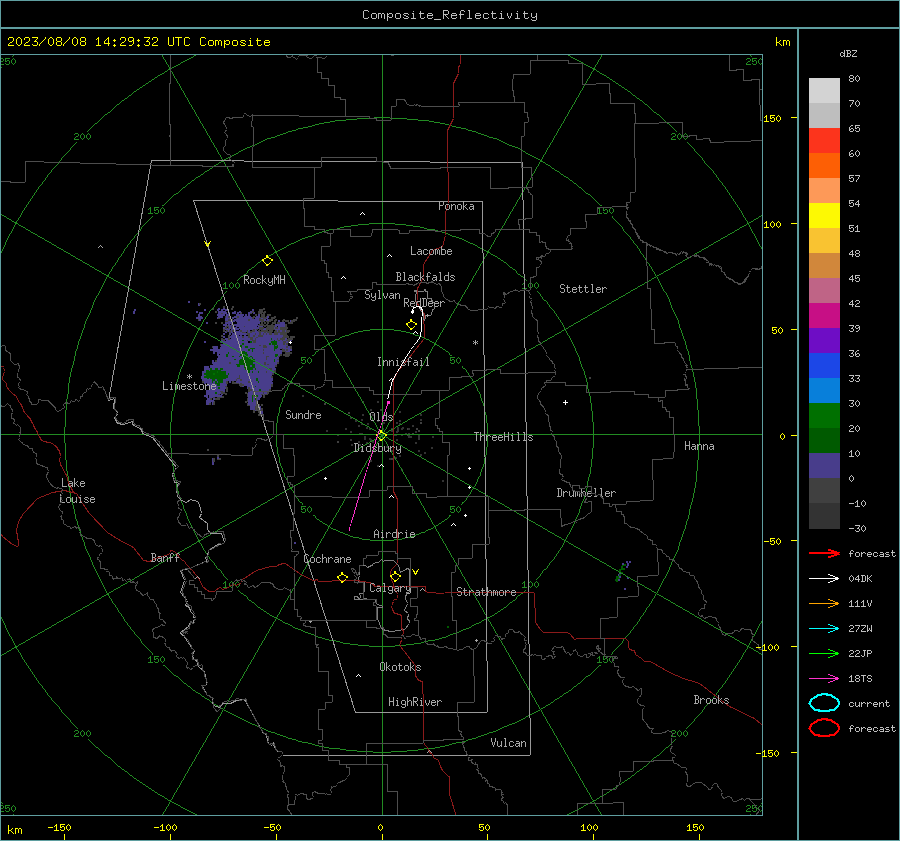Click the Strathmore label
The width and height of the screenshot is (900, 841).
pyautogui.click(x=486, y=592)
